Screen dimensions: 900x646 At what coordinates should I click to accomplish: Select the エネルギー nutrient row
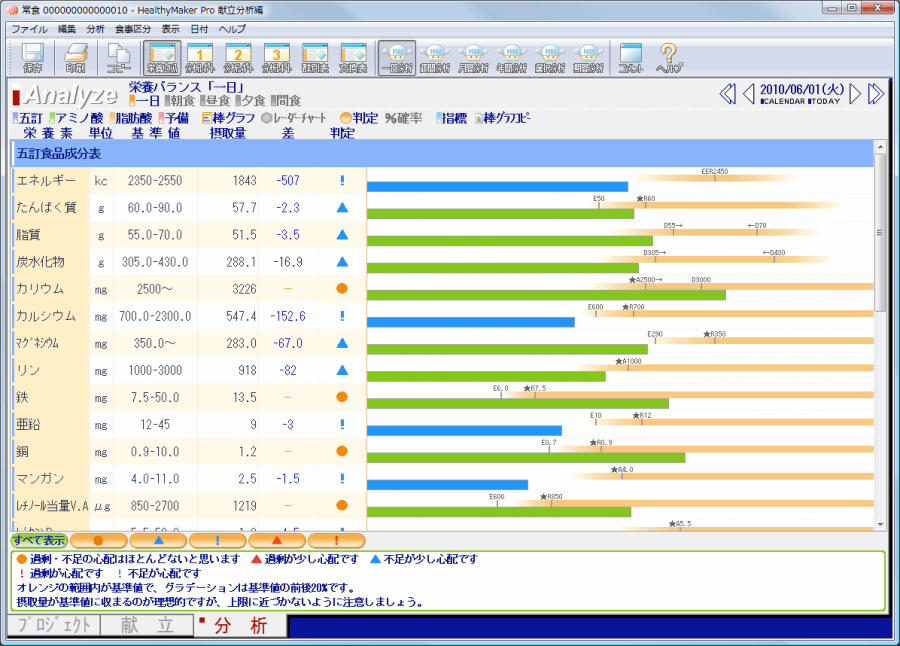click(x=442, y=181)
